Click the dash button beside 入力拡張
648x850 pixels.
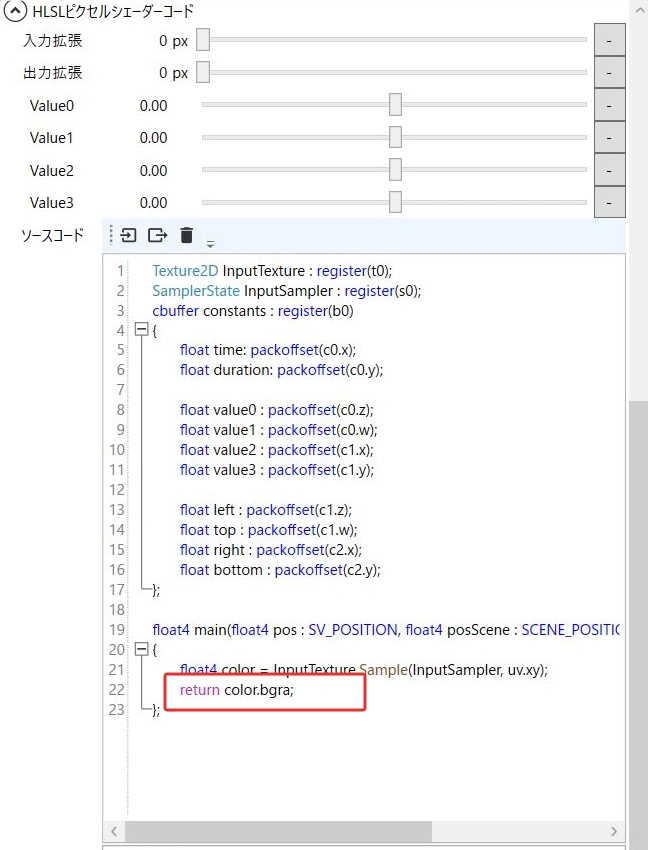click(609, 40)
